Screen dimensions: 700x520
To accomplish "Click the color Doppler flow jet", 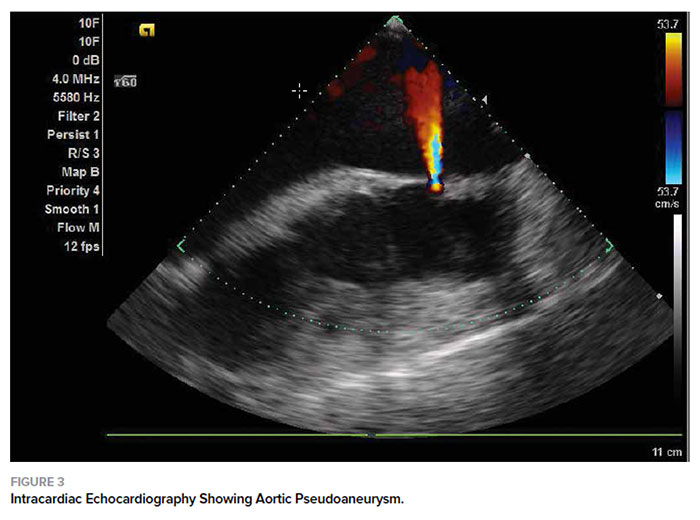I will tap(424, 120).
